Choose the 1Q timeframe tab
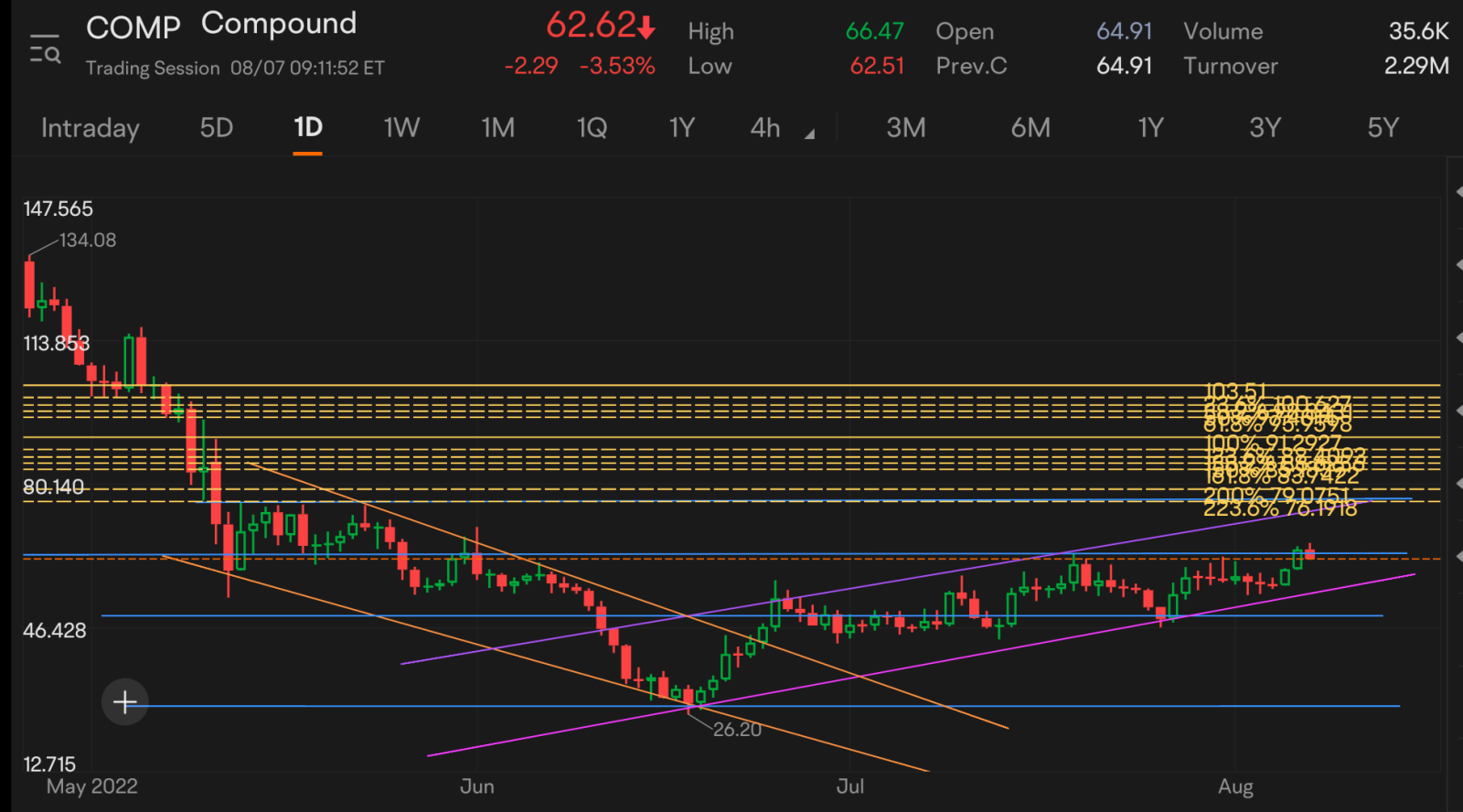1463x812 pixels. click(x=592, y=128)
